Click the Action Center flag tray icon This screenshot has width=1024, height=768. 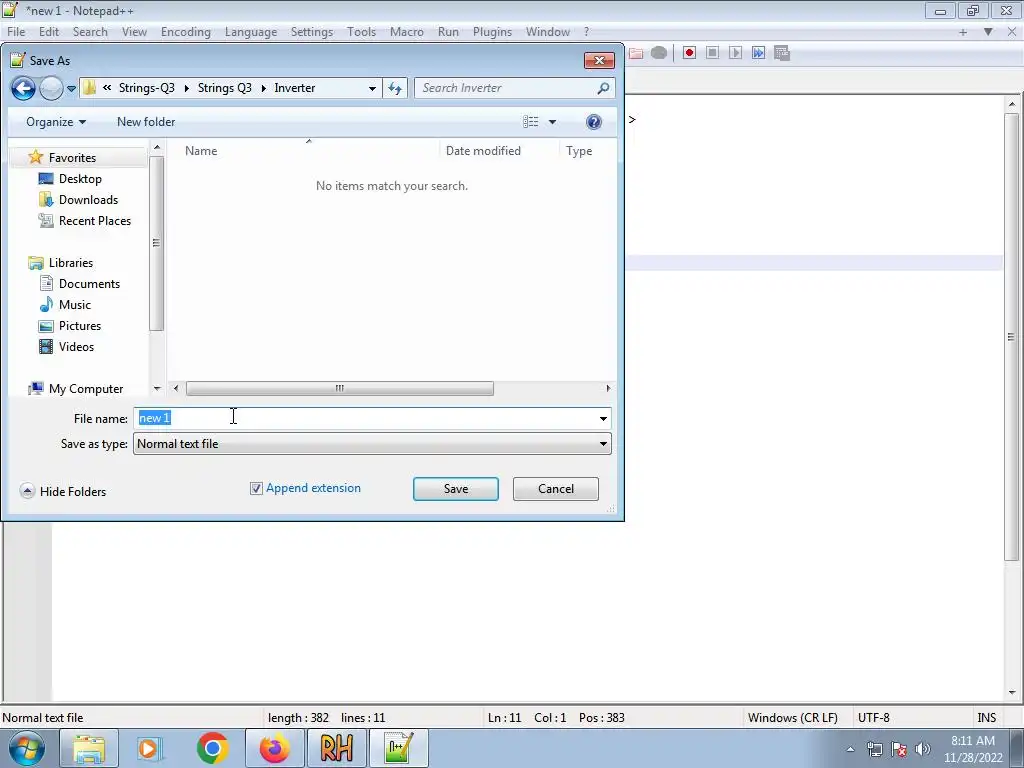coord(899,749)
